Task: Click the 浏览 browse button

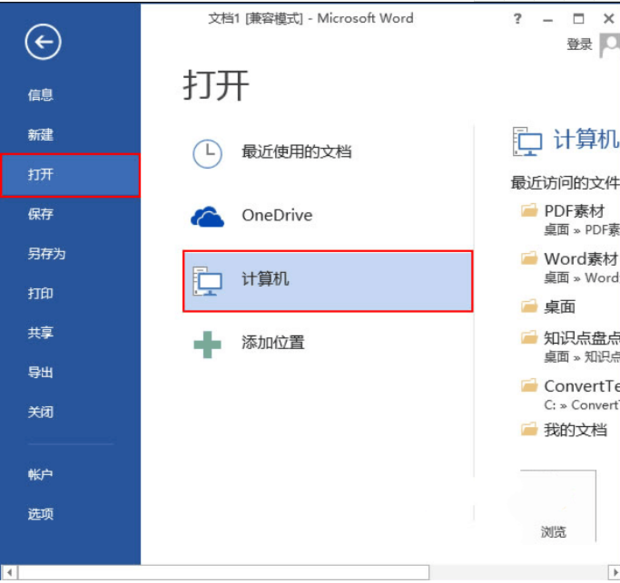Action: [558, 506]
